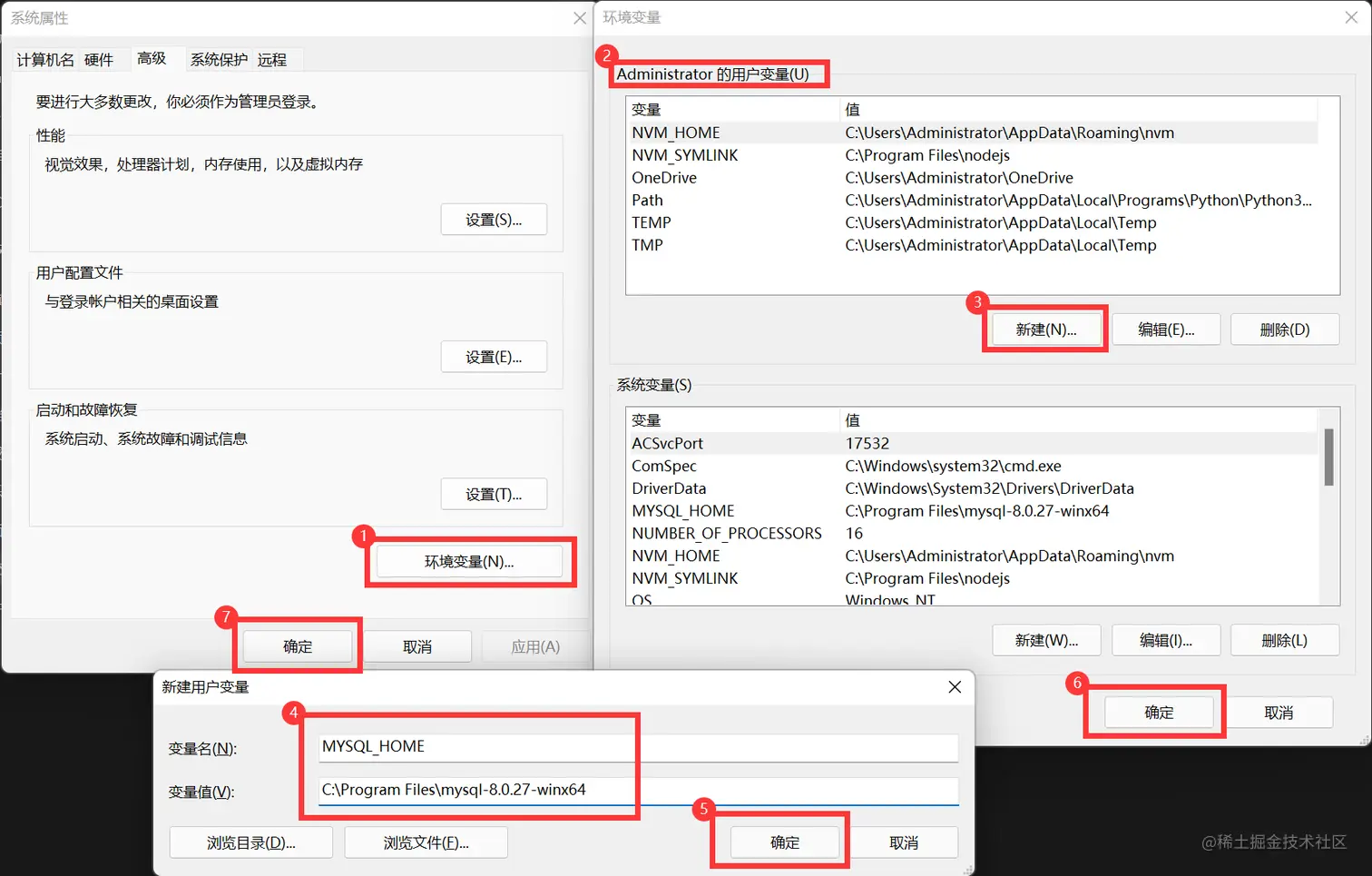Select DriverData system variable row
Viewport: 1372px width, 876px height.
[972, 488]
